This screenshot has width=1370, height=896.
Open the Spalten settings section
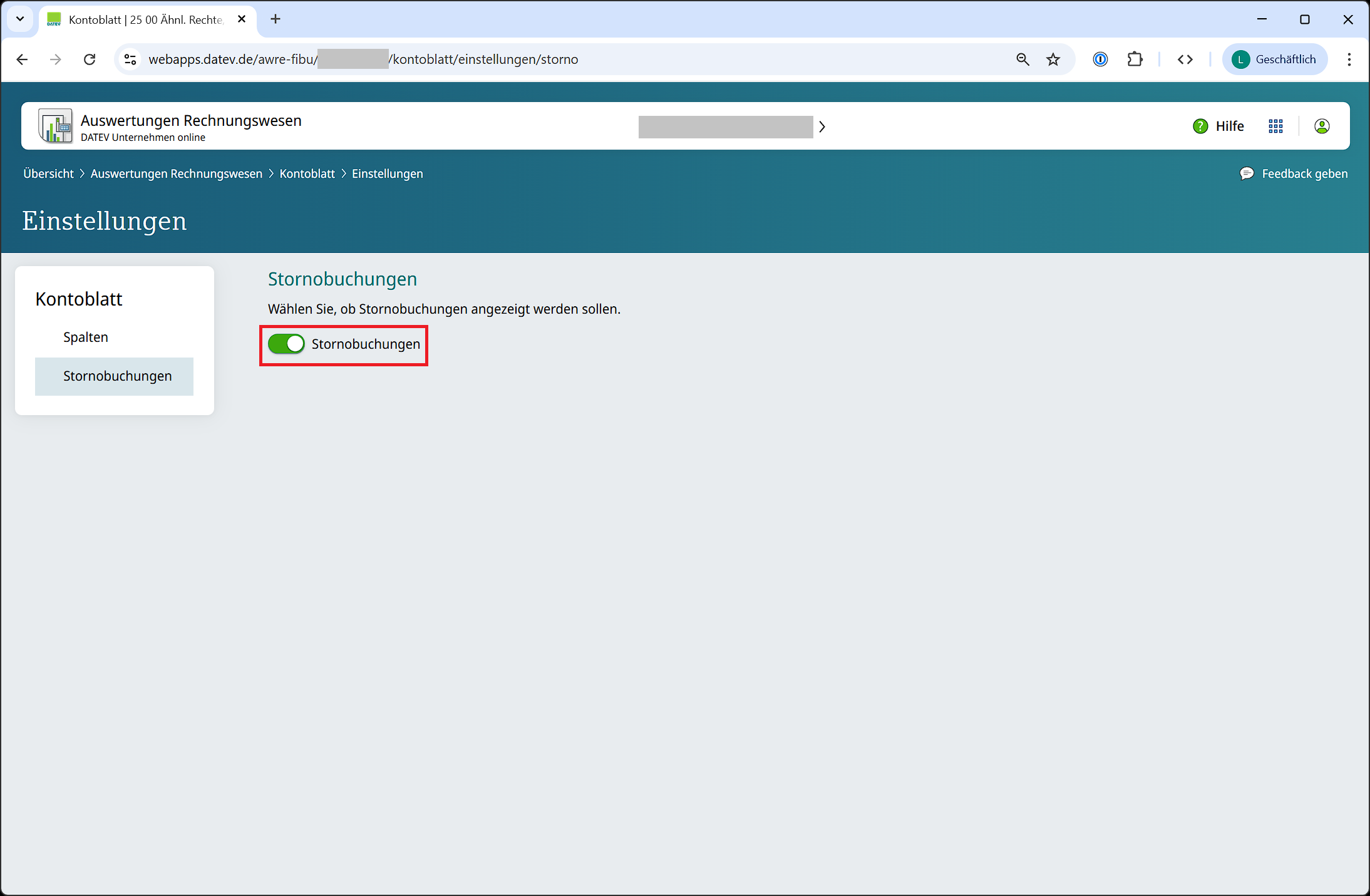[86, 337]
